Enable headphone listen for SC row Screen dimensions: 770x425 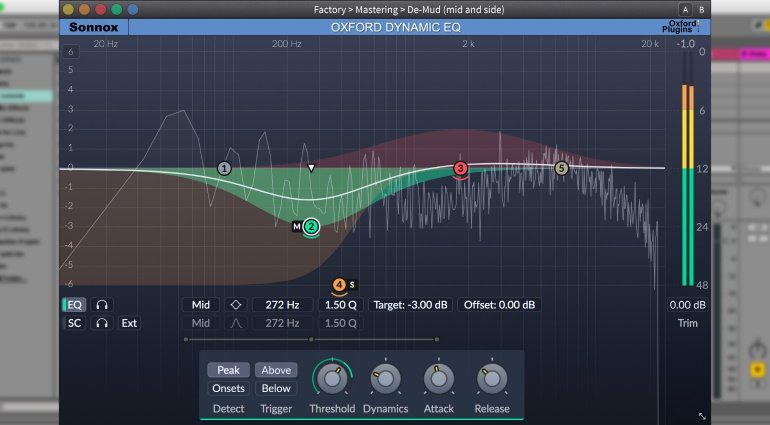tap(101, 323)
